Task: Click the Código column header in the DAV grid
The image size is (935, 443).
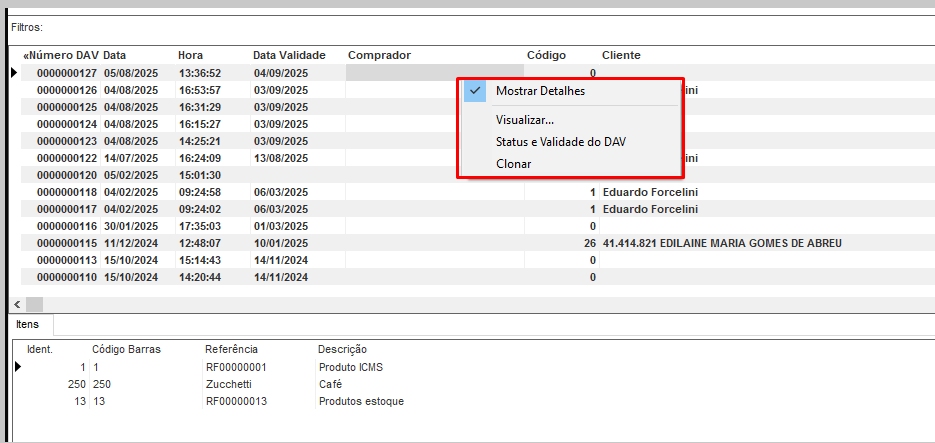Action: point(546,55)
